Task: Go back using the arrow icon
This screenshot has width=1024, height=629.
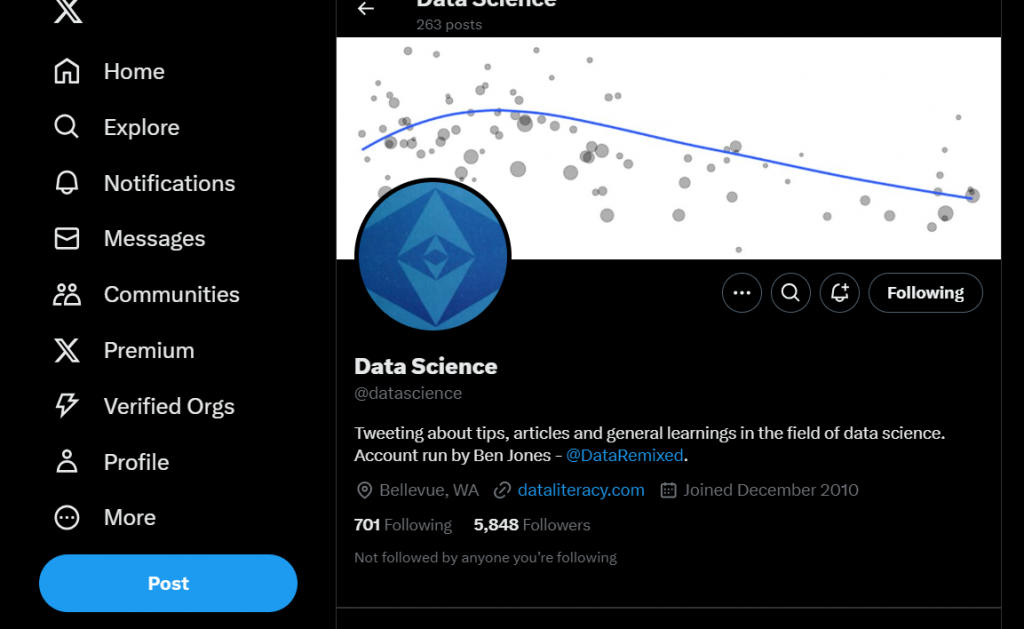Action: (366, 9)
